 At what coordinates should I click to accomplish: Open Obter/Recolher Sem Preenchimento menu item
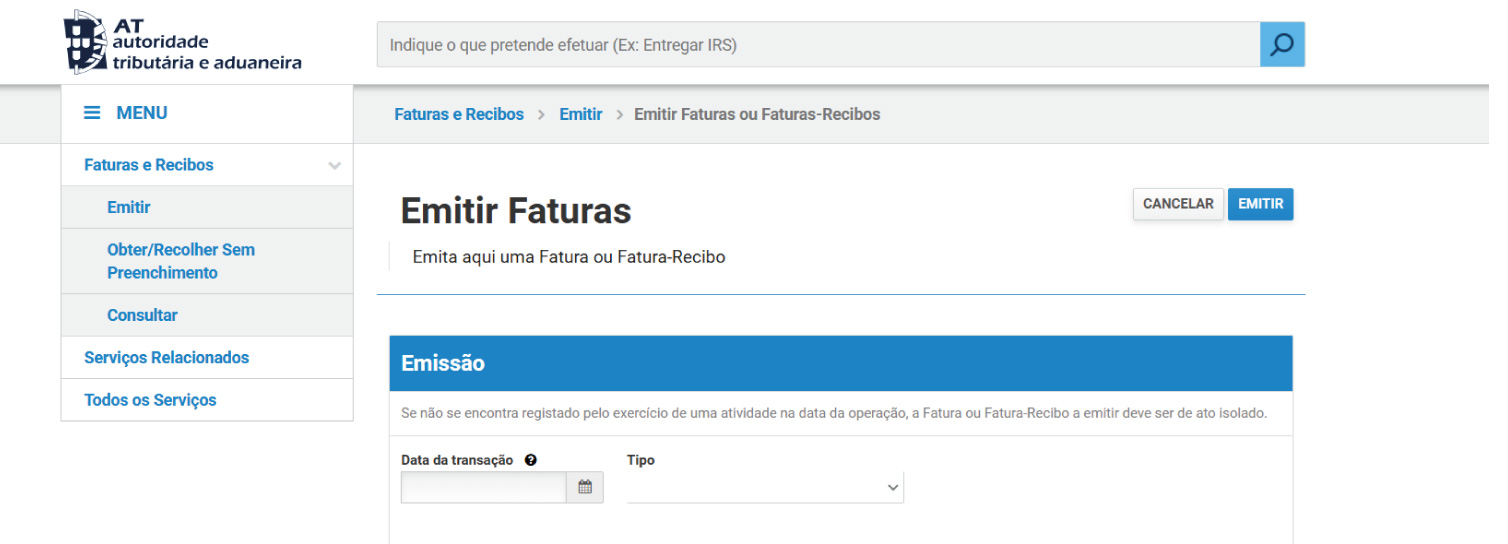click(x=181, y=261)
